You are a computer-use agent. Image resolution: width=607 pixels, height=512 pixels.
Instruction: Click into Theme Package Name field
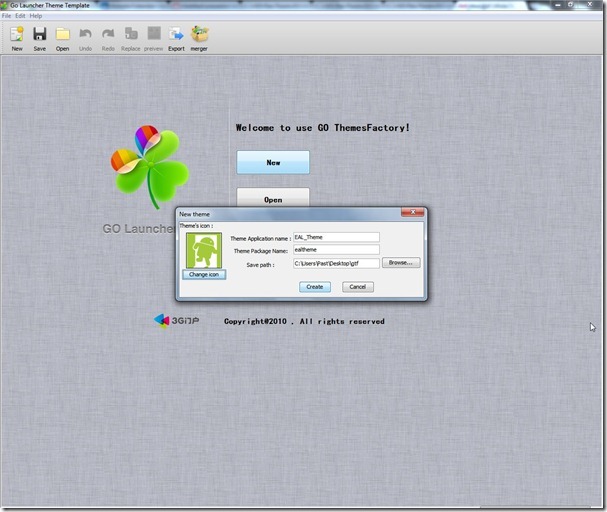tap(336, 250)
